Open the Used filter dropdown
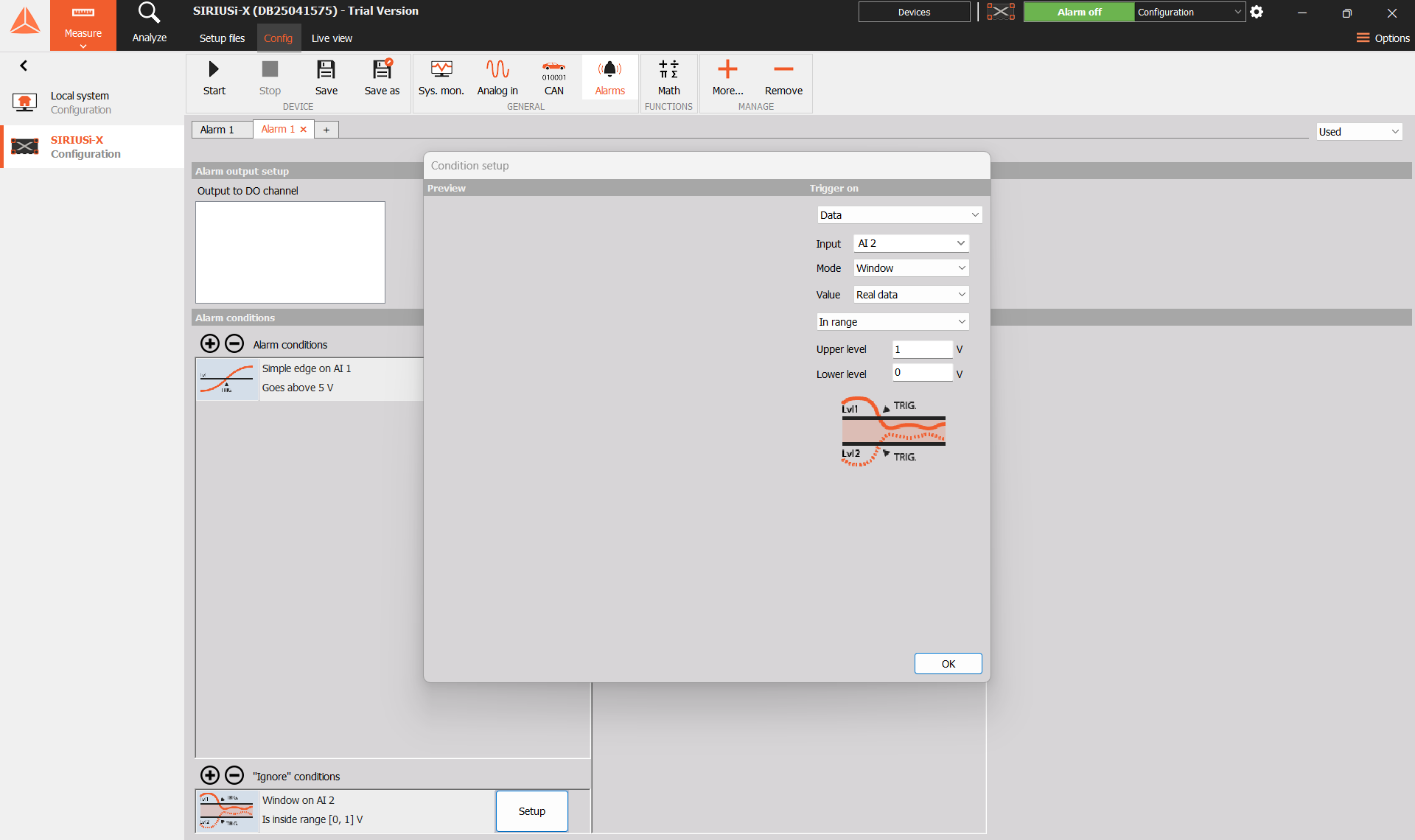Screen dimensions: 1415x840 coord(1359,132)
